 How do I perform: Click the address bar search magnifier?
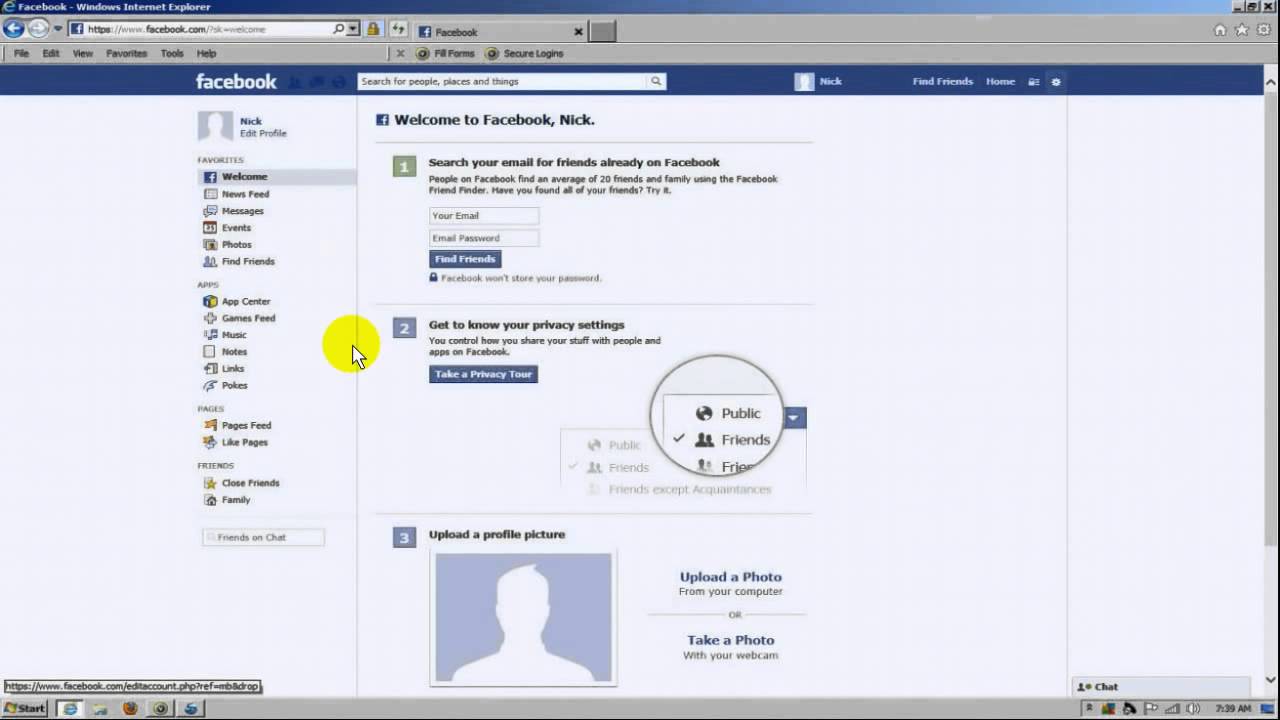click(339, 29)
